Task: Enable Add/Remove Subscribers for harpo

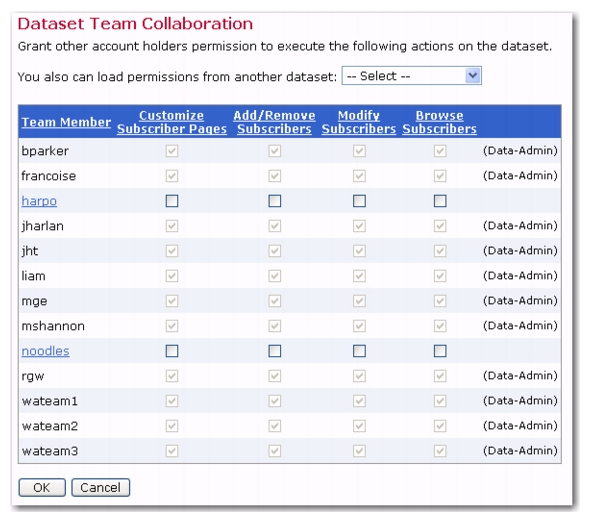Action: click(275, 201)
